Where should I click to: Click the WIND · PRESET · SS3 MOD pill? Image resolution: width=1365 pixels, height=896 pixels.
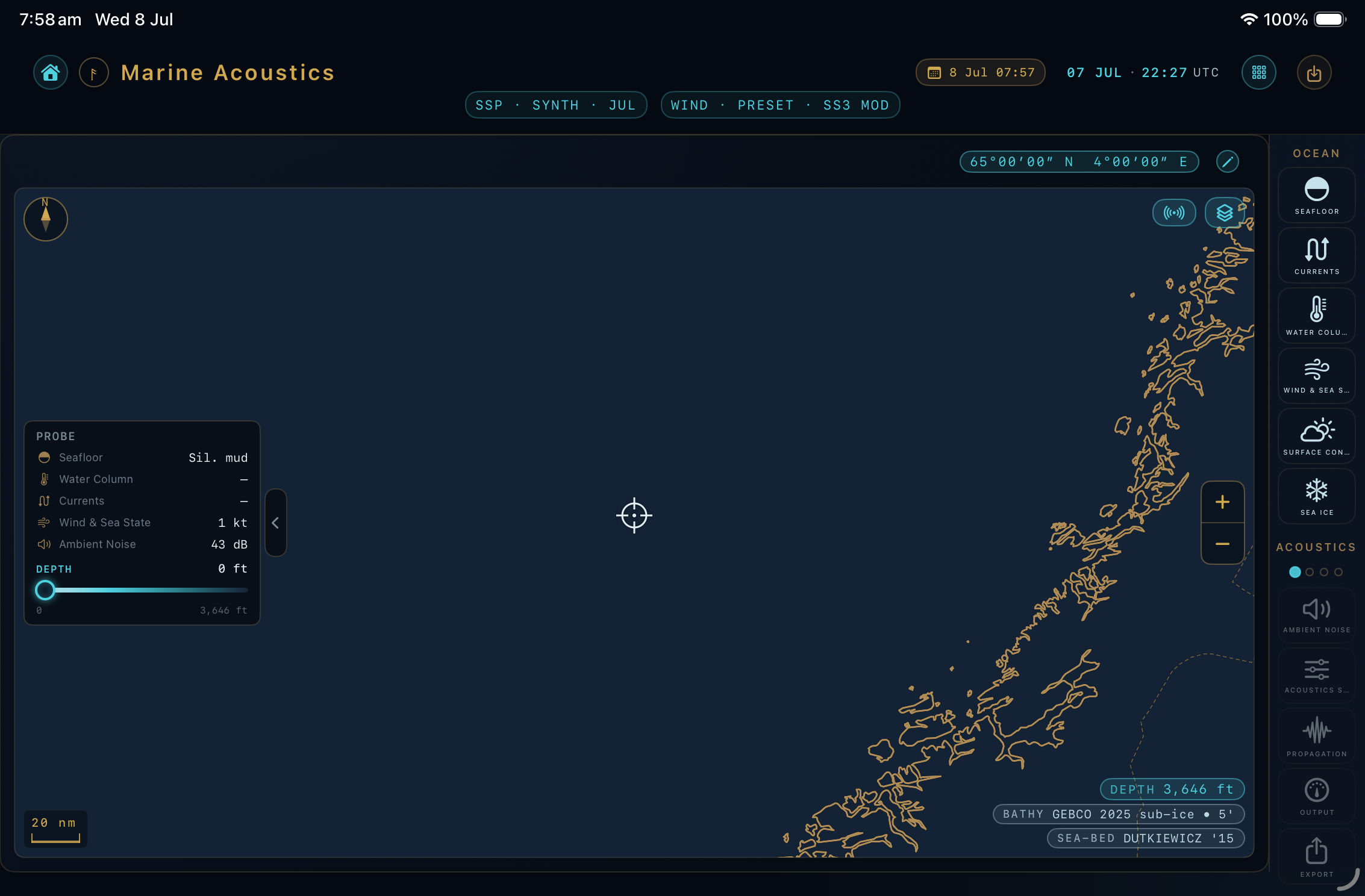pos(780,105)
